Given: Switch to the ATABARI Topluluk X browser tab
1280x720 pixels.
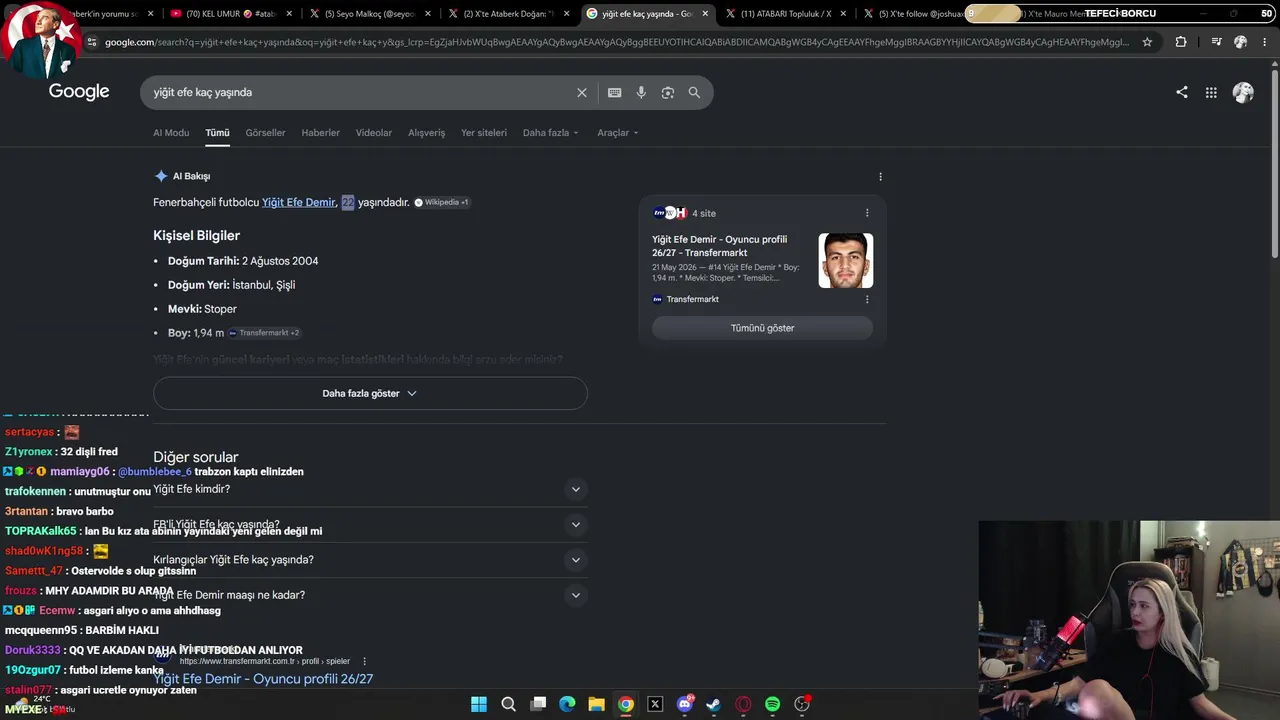Looking at the screenshot, I should coord(786,14).
